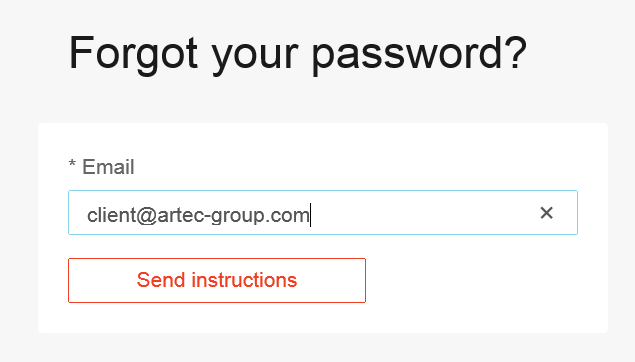Click the red-outlined Send instructions button
This screenshot has height=362, width=635.
click(217, 280)
